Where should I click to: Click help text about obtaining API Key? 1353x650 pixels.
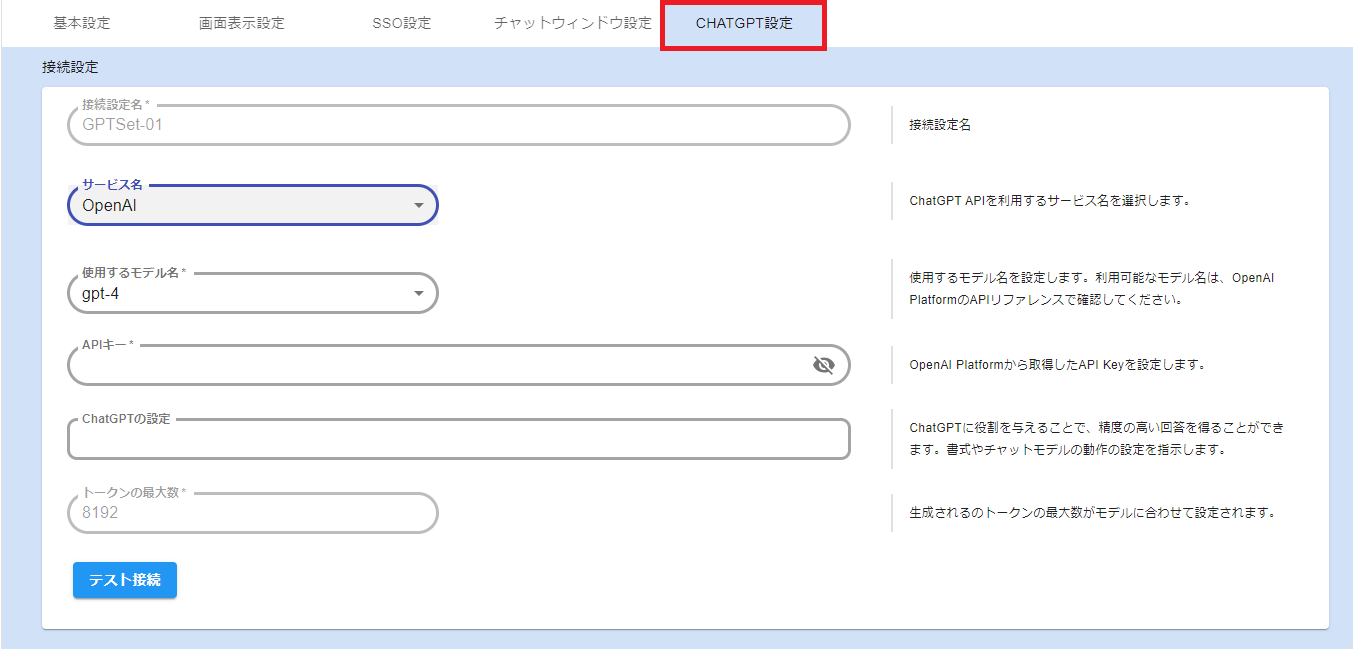1056,365
